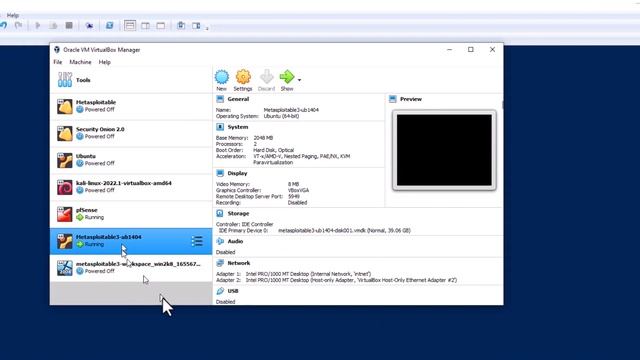The height and width of the screenshot is (360, 640).
Task: Open the Help menu in VirtualBox Manager
Action: coord(104,62)
